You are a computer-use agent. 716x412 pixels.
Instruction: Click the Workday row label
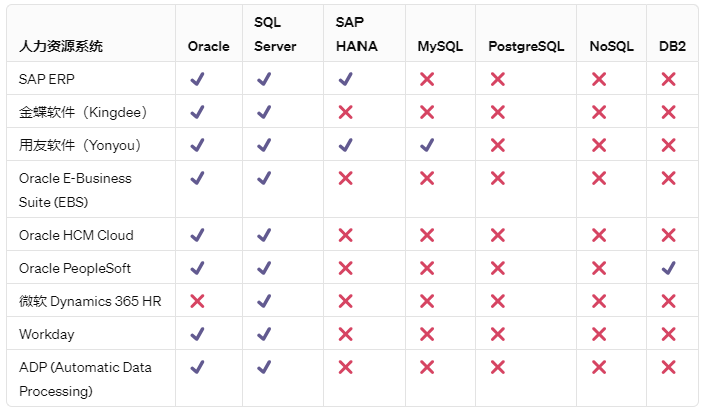46,334
